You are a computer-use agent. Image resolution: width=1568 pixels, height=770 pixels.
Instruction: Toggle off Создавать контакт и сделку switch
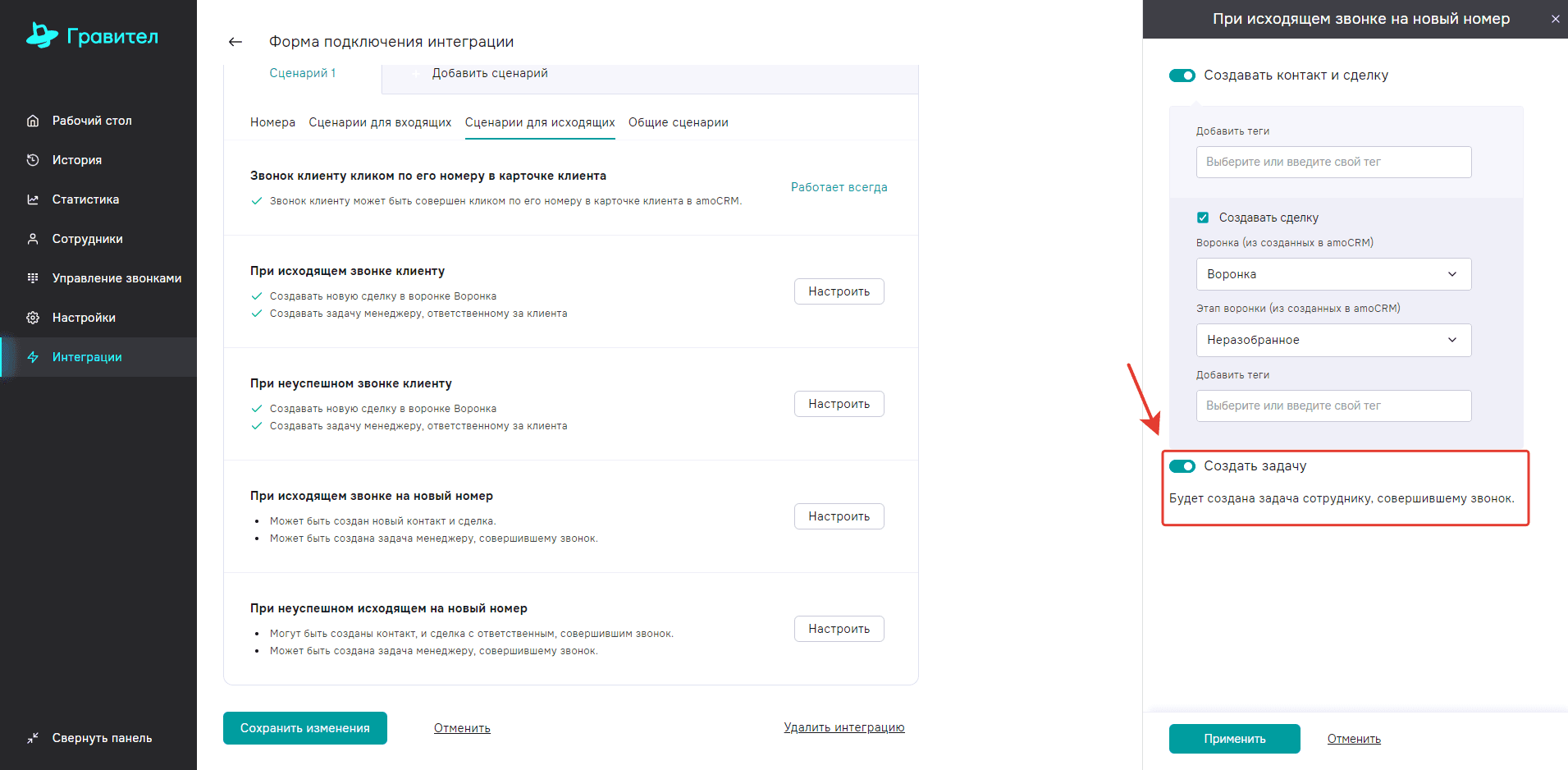click(1182, 76)
